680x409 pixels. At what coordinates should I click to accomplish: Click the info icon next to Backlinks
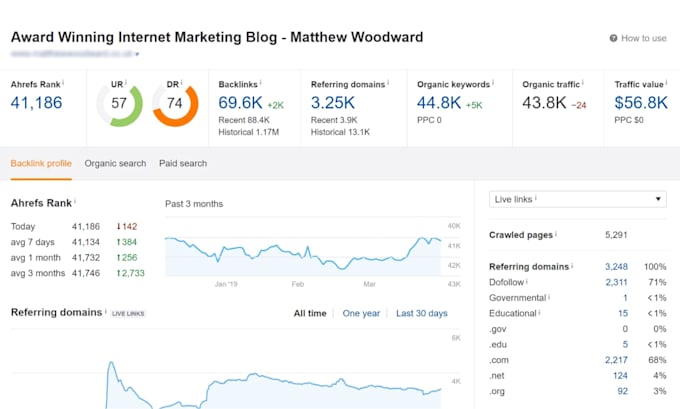(x=260, y=82)
